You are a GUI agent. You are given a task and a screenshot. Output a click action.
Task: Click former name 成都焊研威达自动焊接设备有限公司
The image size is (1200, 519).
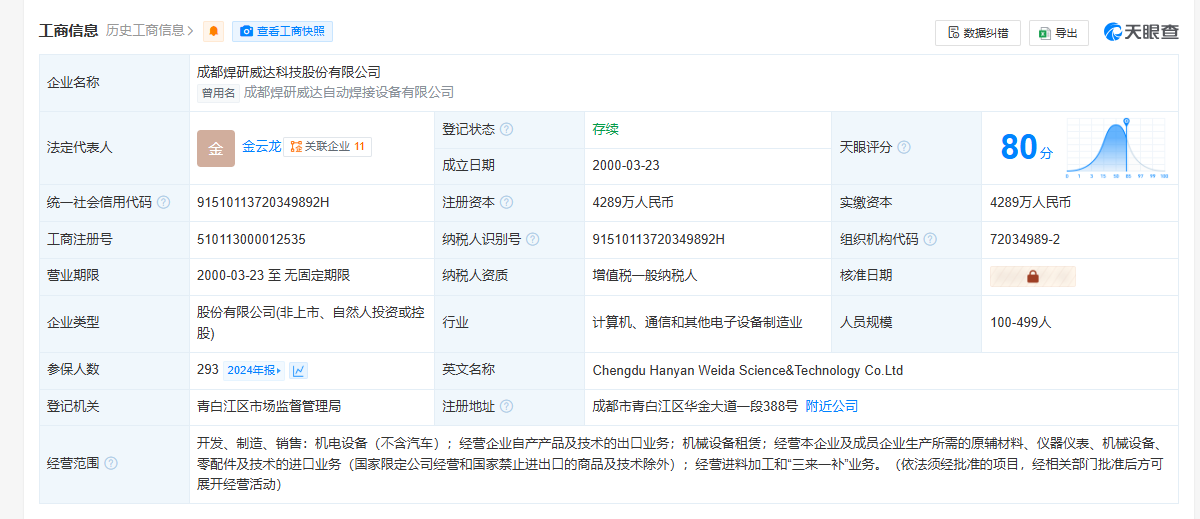coord(349,92)
